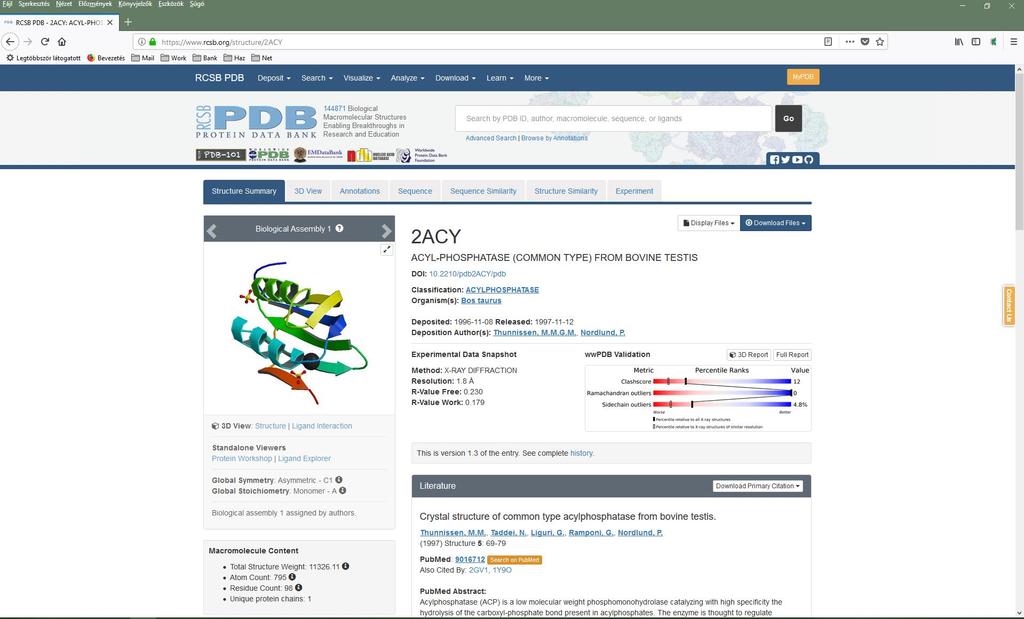Open the Library icon in Firefox toolbar
This screenshot has width=1024, height=619.
[x=959, y=42]
